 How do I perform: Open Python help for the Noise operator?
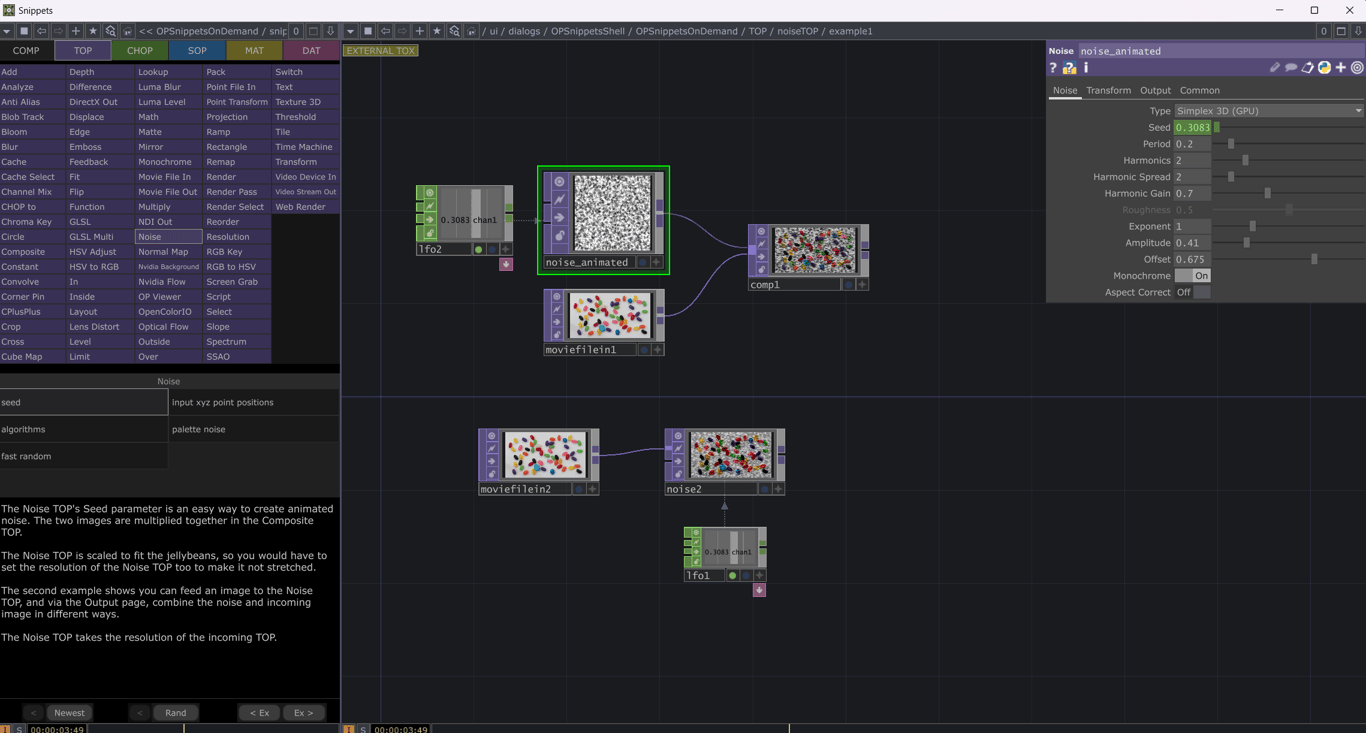coord(1068,68)
